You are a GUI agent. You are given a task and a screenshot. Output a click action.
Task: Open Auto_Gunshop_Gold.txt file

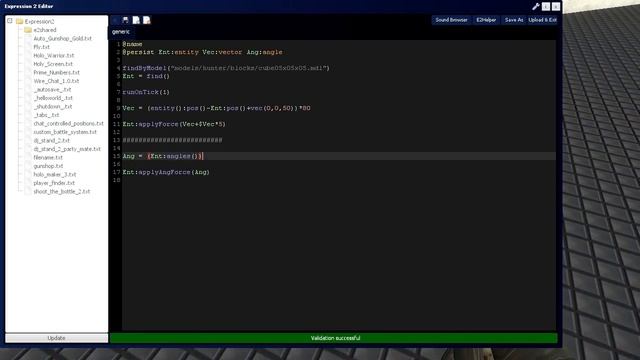click(x=62, y=38)
